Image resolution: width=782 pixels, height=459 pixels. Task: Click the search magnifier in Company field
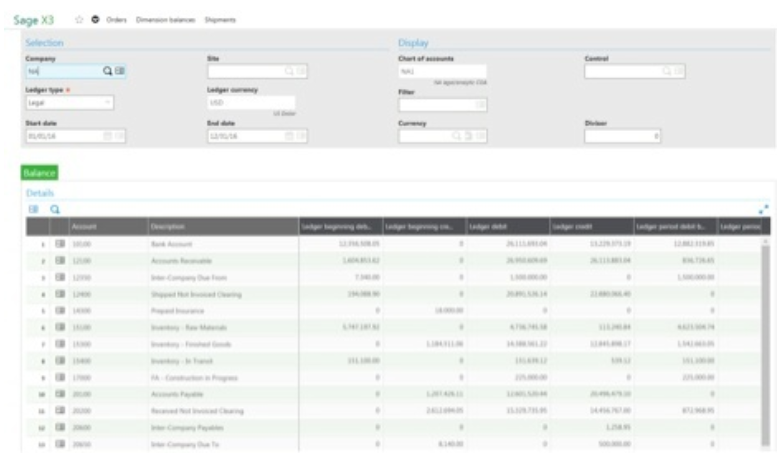(107, 71)
